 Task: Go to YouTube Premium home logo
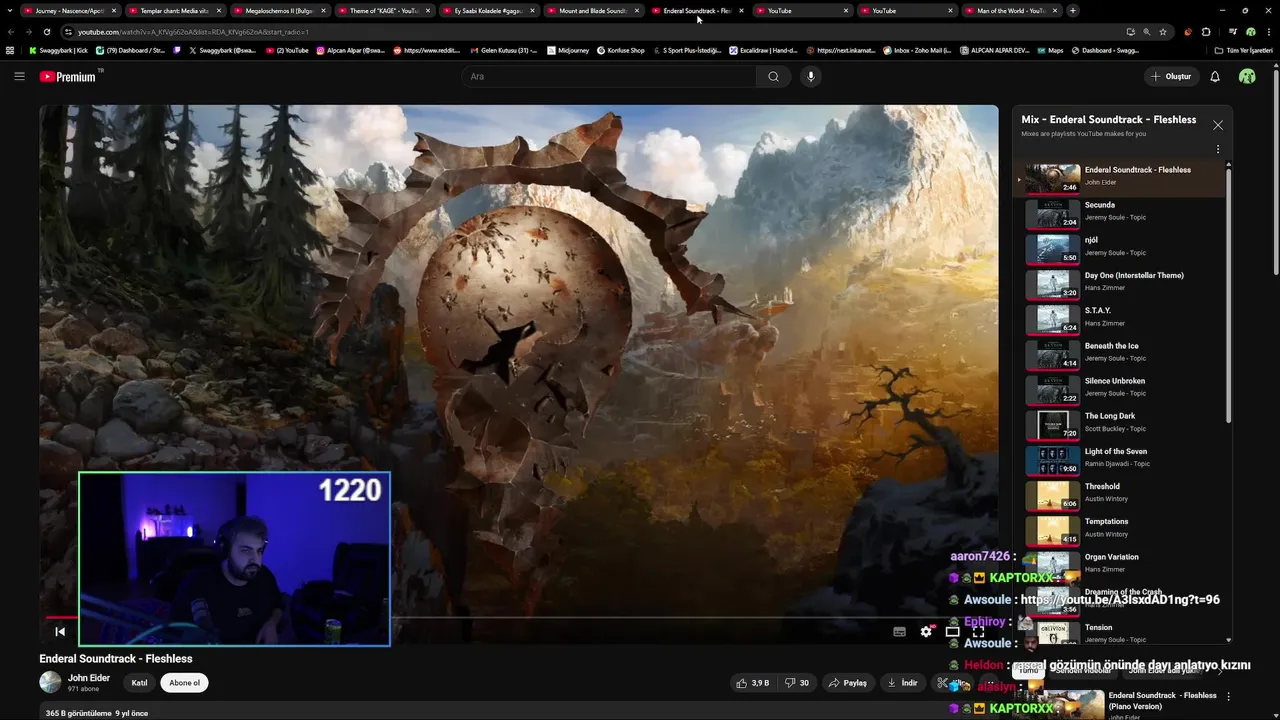pyautogui.click(x=68, y=76)
